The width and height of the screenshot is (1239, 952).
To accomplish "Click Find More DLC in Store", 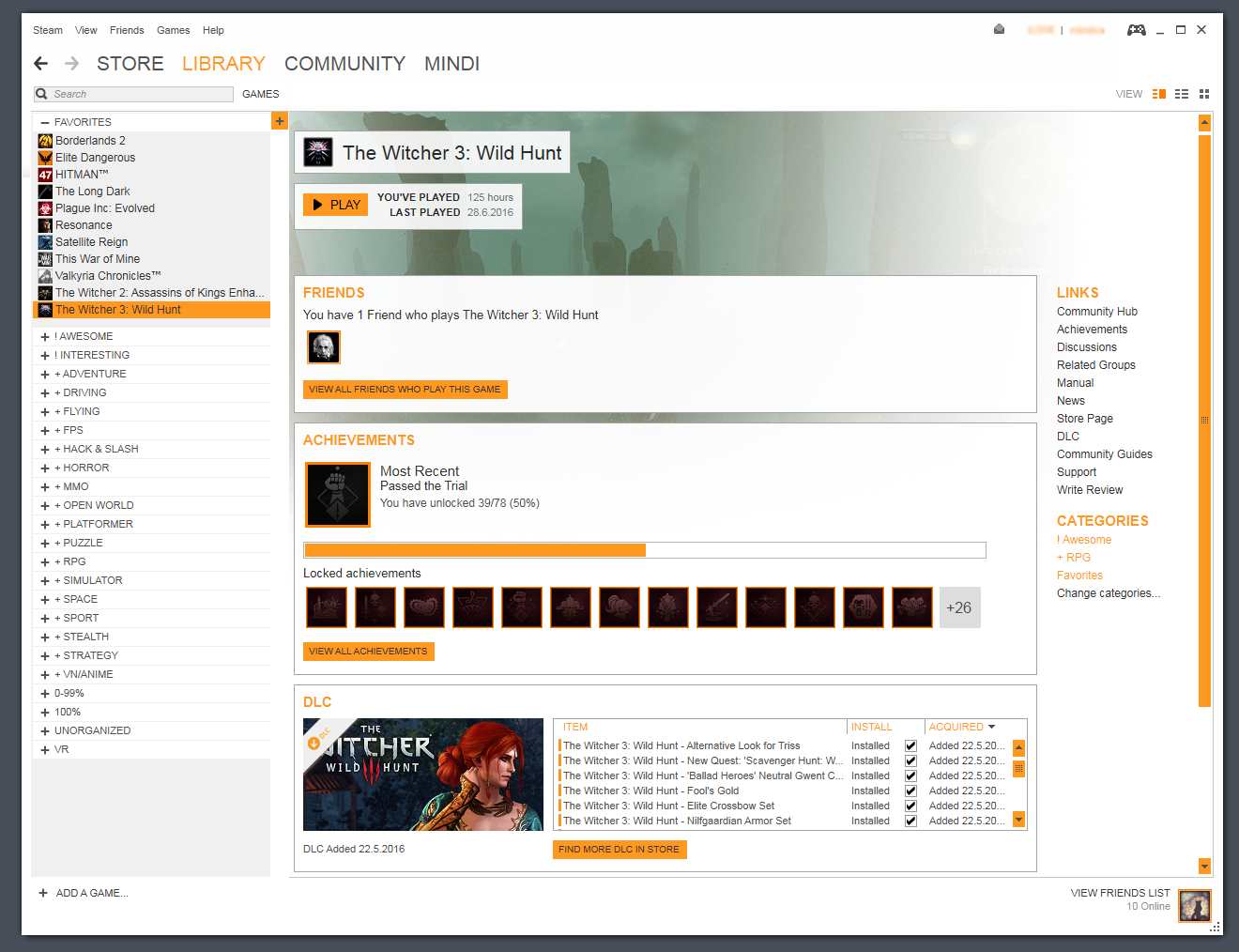I will coord(619,849).
